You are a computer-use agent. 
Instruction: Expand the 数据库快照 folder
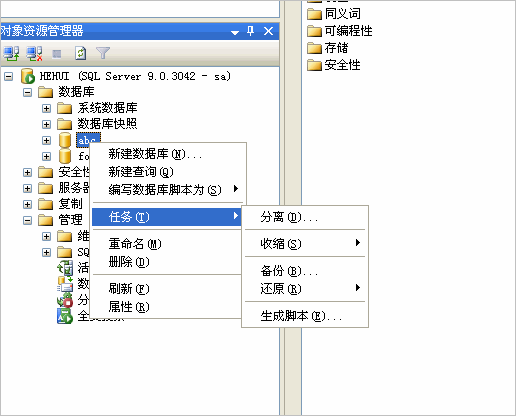46,124
